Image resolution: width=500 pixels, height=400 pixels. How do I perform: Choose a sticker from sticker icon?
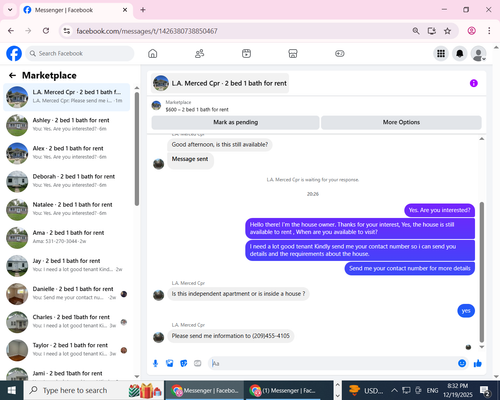pos(184,363)
